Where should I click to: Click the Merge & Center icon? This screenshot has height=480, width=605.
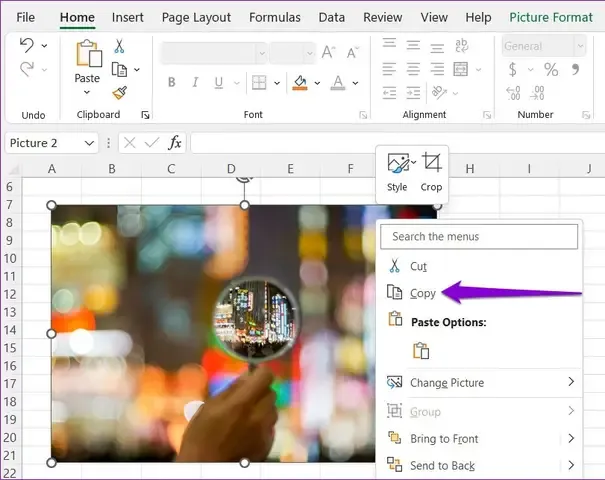pos(461,69)
